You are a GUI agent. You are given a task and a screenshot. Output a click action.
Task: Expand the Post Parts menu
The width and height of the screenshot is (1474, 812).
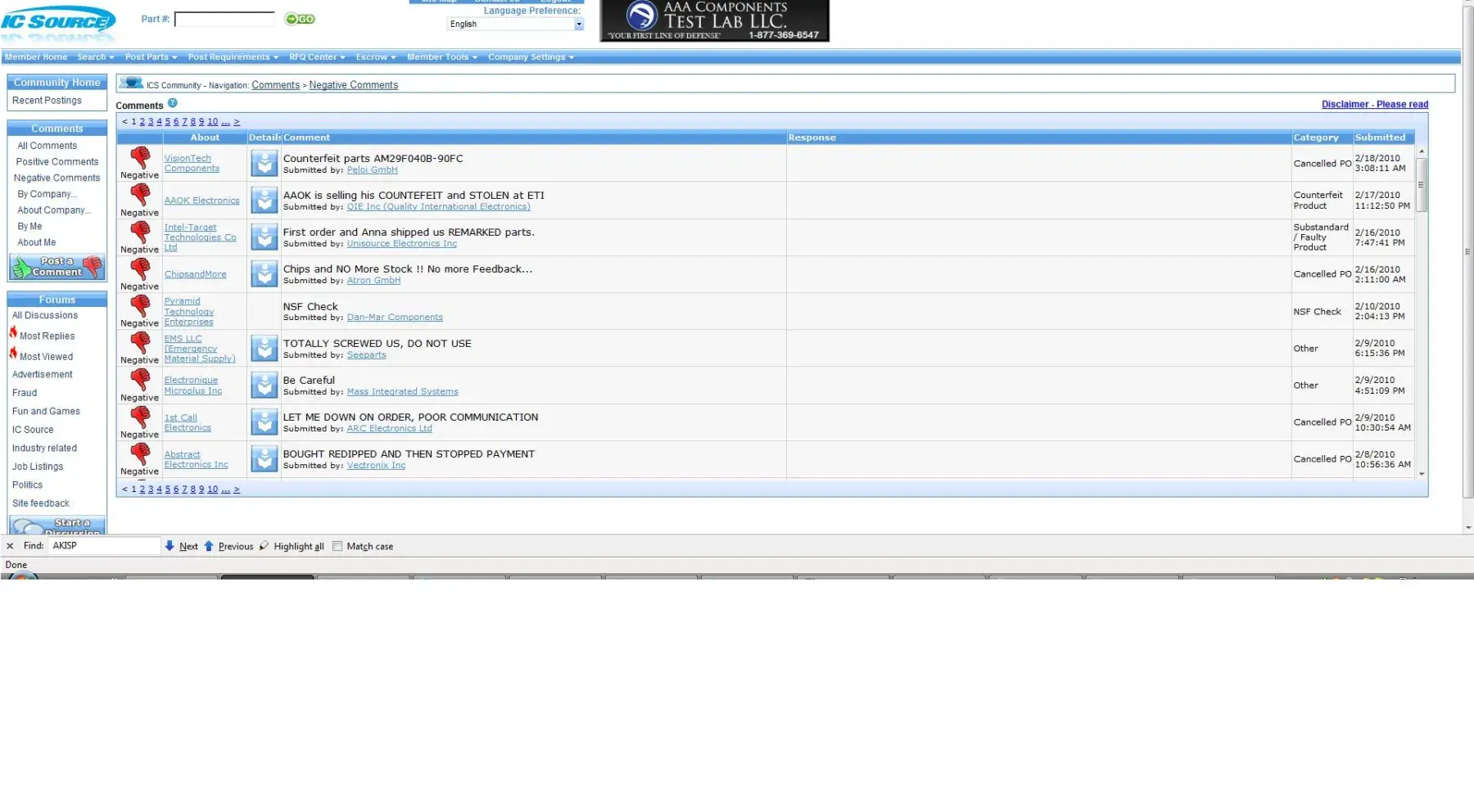coord(151,57)
